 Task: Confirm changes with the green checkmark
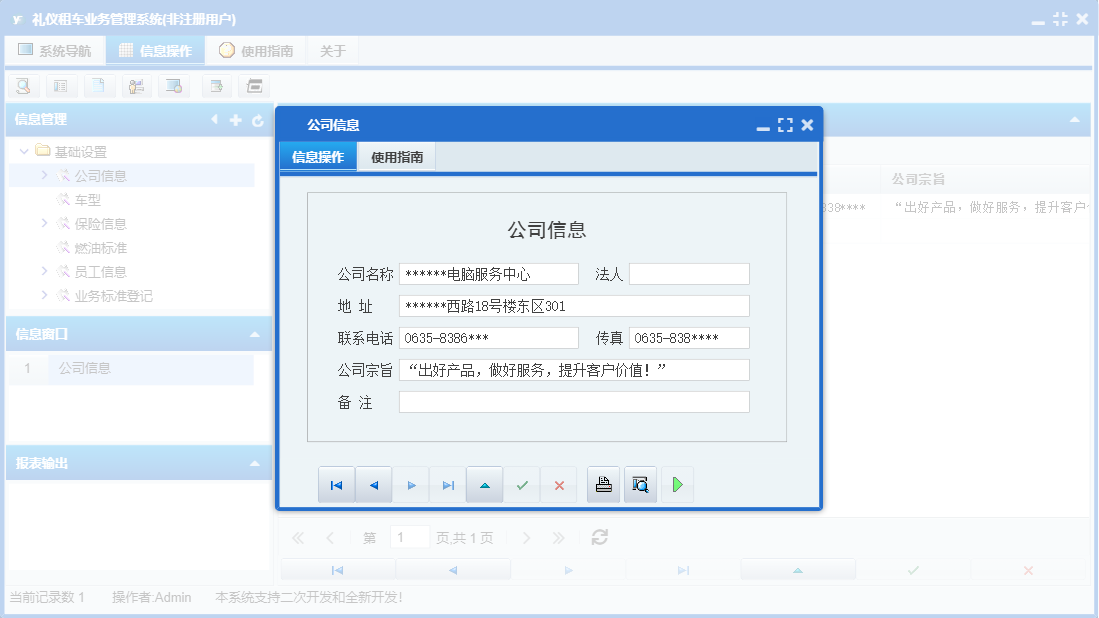[x=522, y=484]
